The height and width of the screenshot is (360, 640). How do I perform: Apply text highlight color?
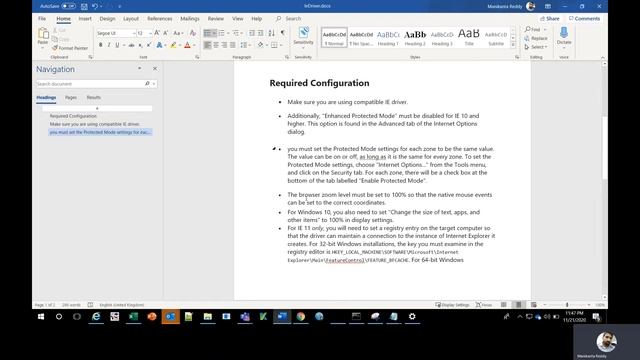[x=173, y=45]
